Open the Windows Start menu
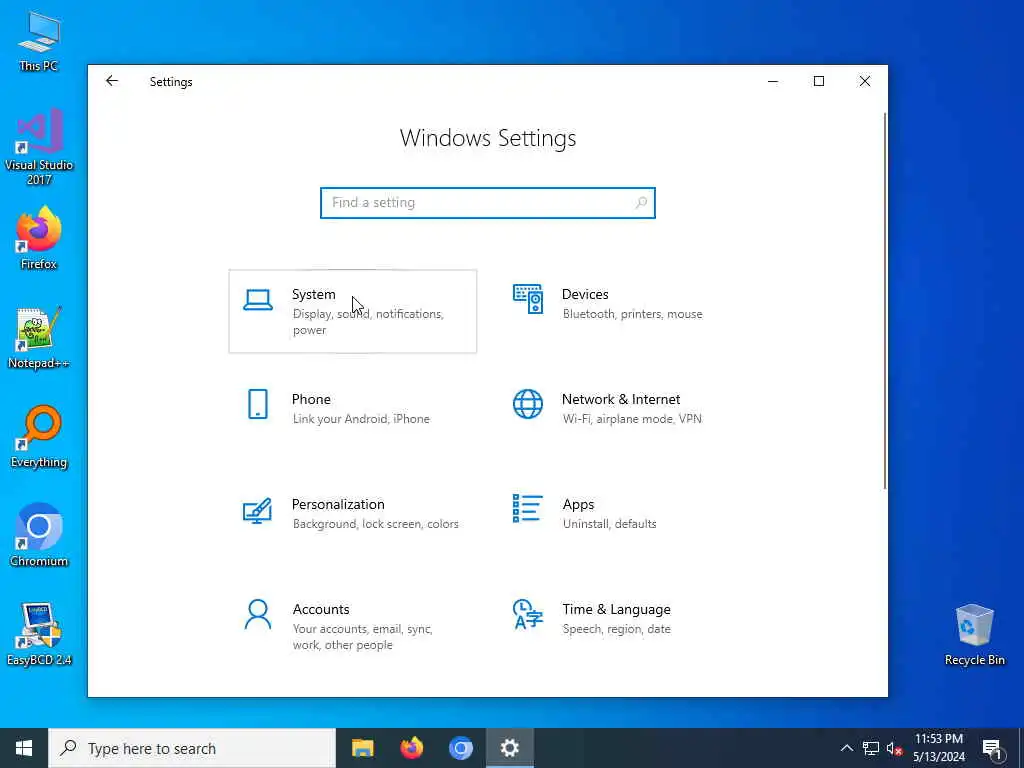Viewport: 1024px width, 768px height. pyautogui.click(x=24, y=748)
